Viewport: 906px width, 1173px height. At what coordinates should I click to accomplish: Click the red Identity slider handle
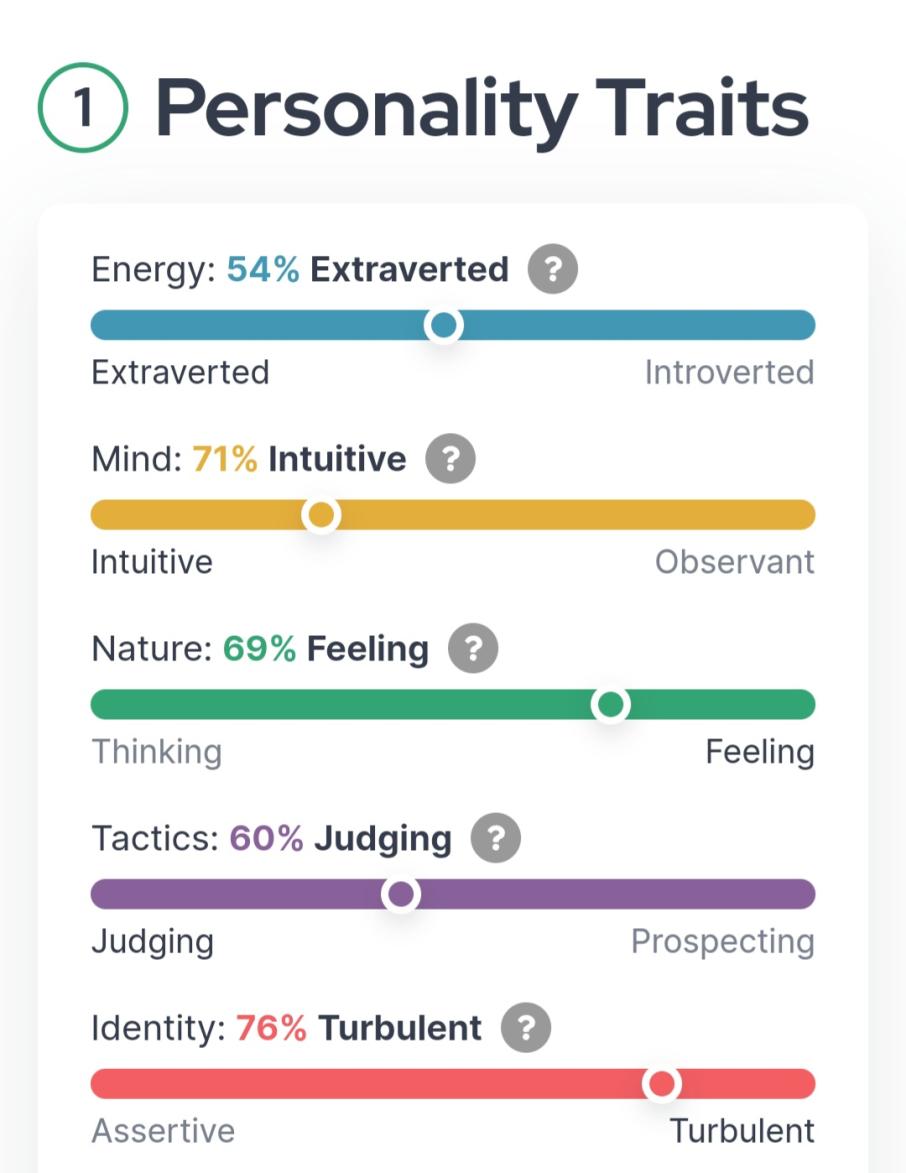tap(661, 1084)
